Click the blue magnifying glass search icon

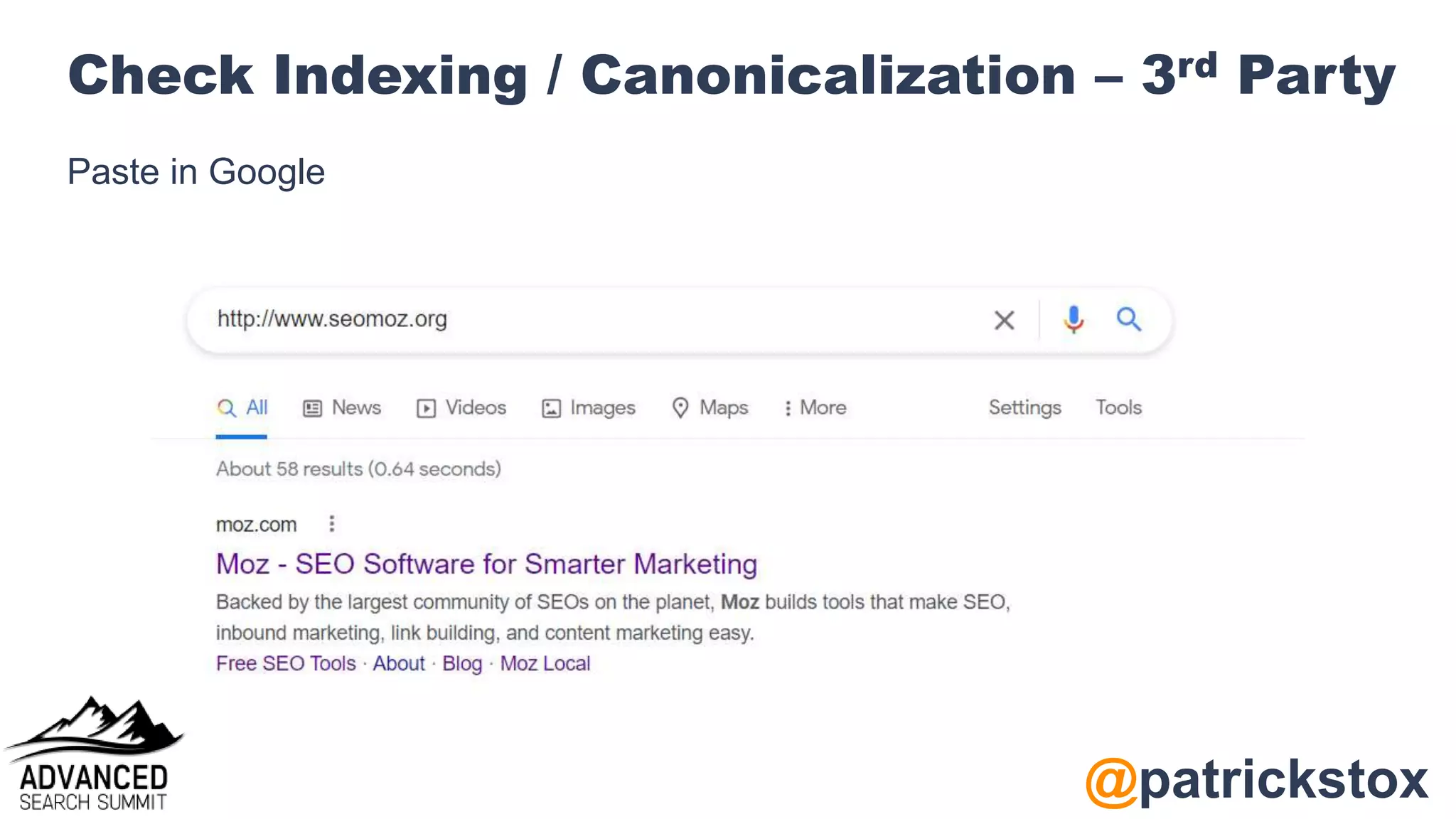(x=1128, y=319)
